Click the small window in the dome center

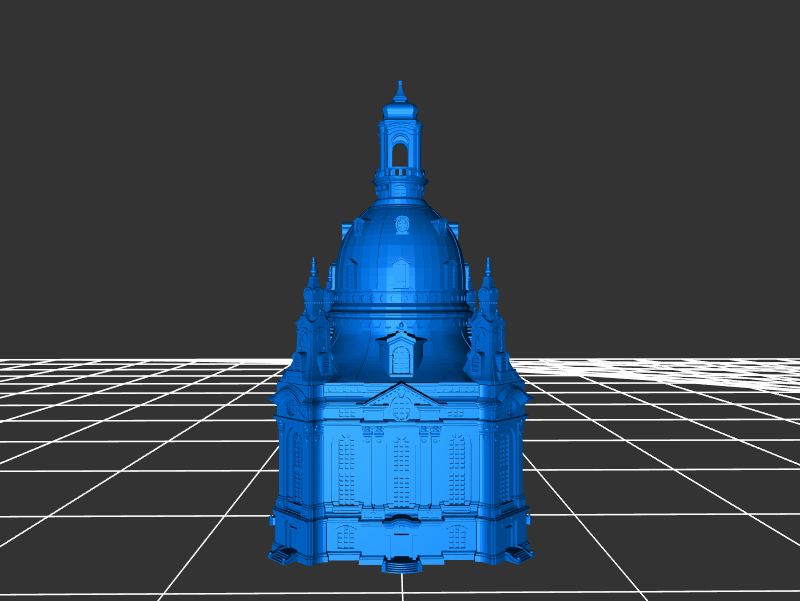[x=400, y=273]
